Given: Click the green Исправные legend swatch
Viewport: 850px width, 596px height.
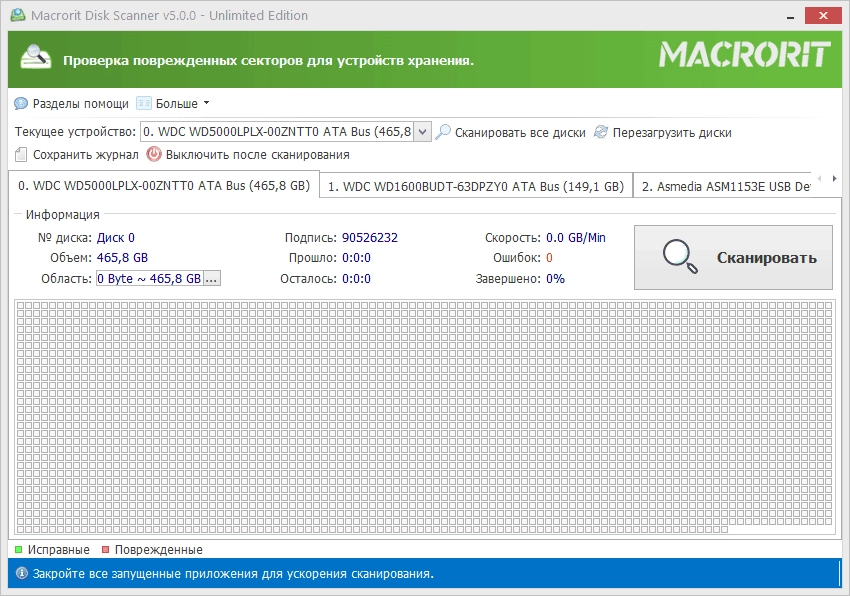Looking at the screenshot, I should tap(18, 549).
